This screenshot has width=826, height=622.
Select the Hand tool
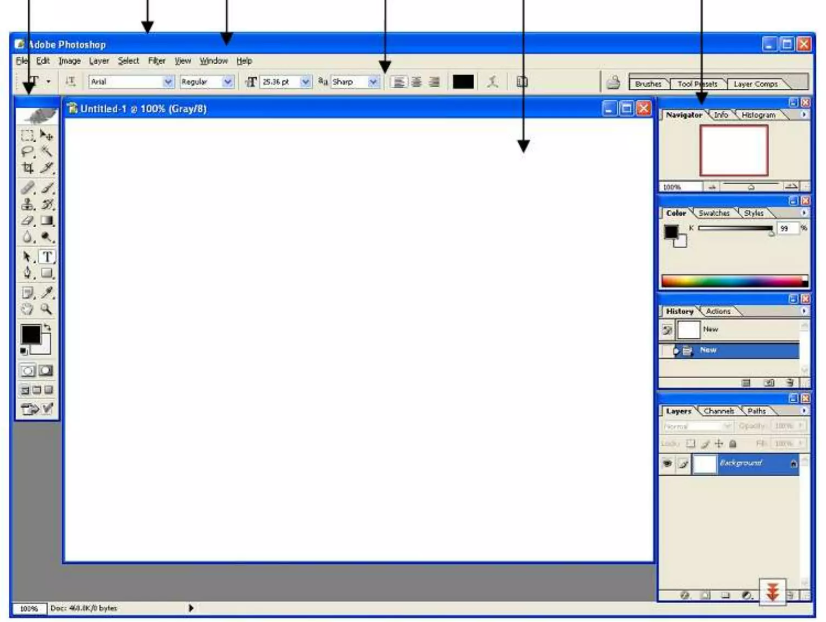[x=28, y=310]
